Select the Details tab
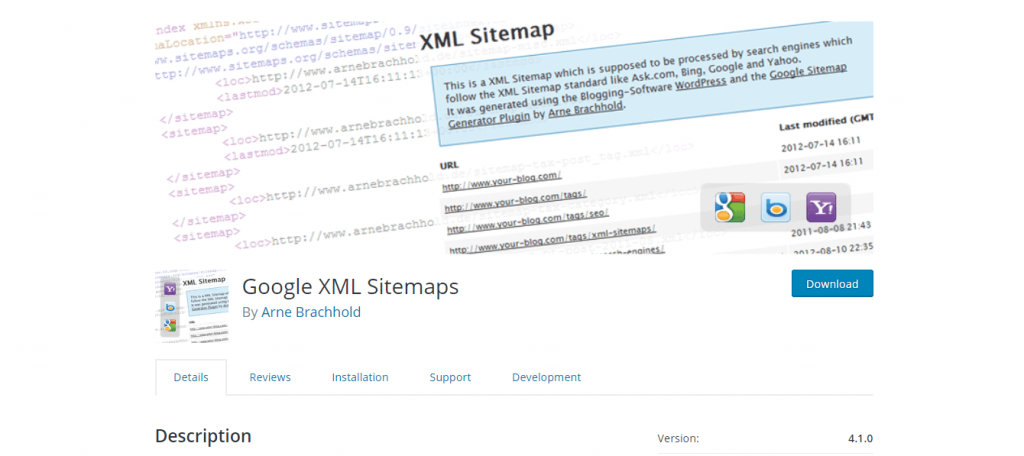This screenshot has height=456, width=1024. click(191, 377)
